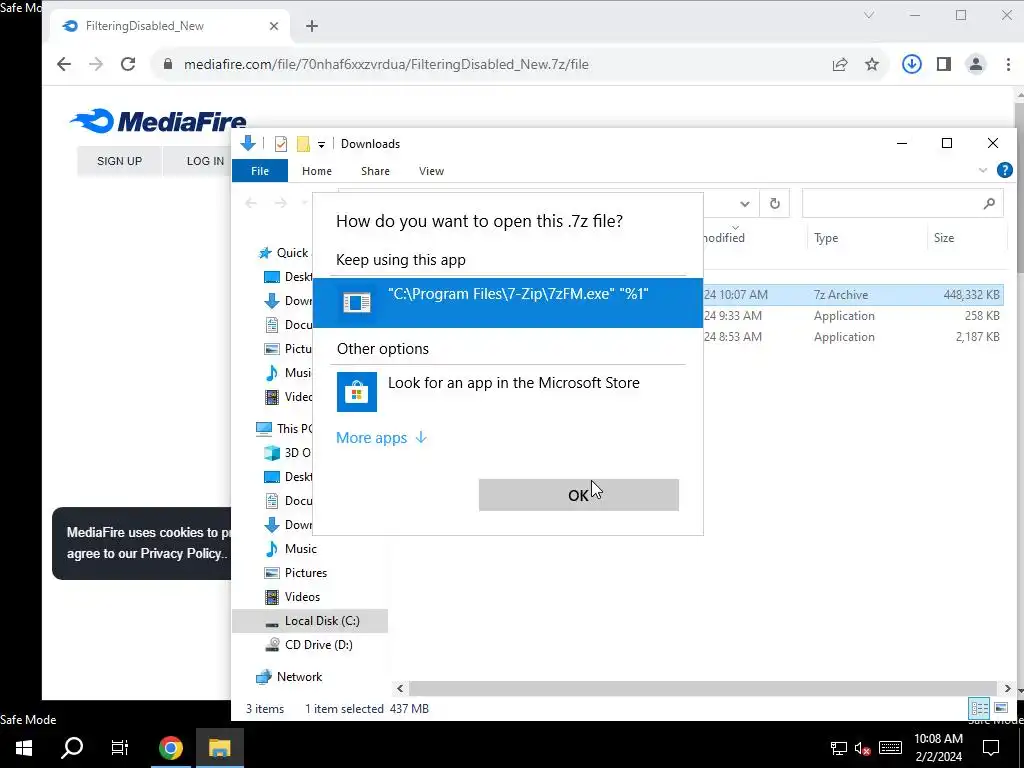This screenshot has width=1024, height=768.
Task: Open the notification center icon
Action: coord(991,748)
